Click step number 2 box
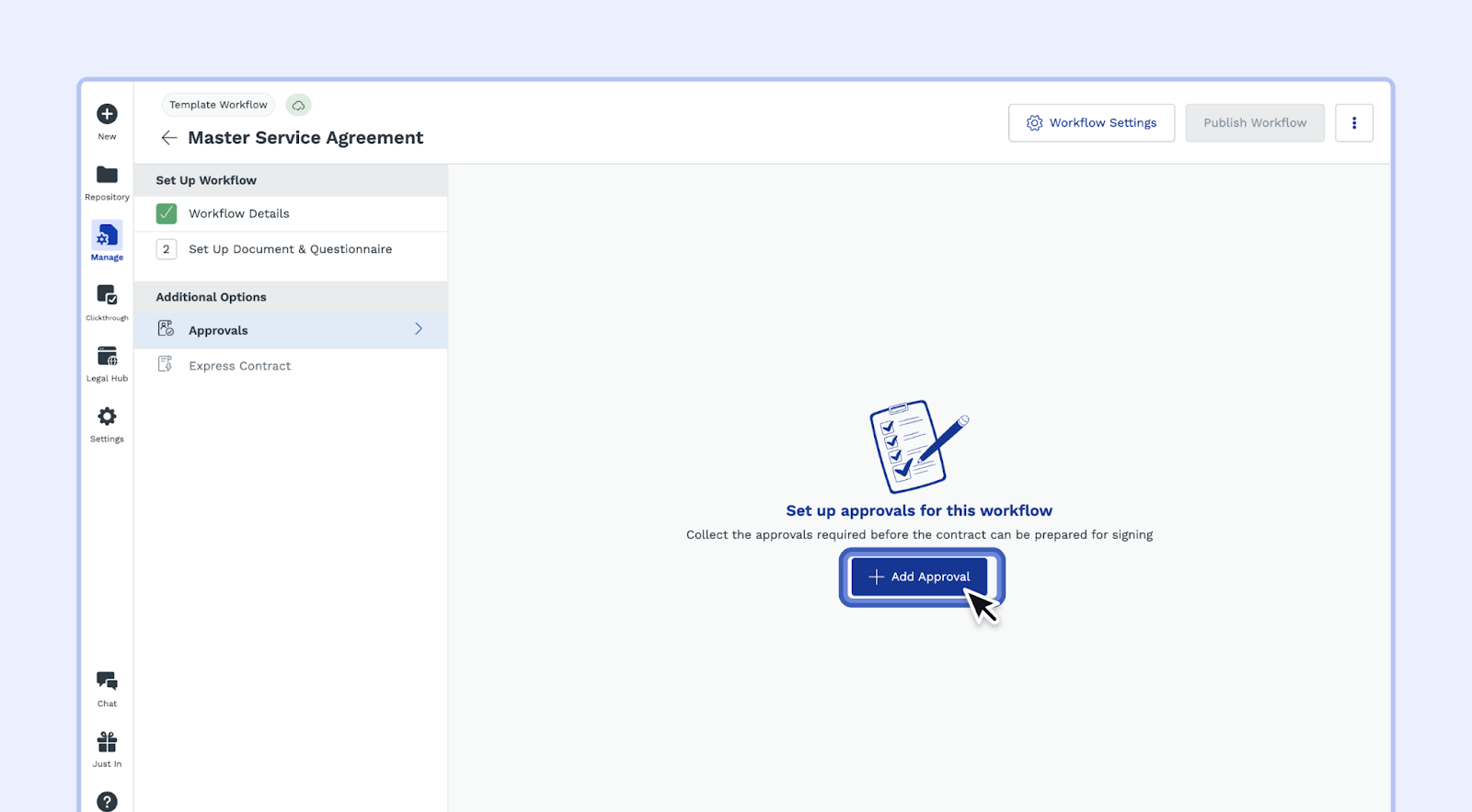This screenshot has width=1472, height=812. tap(167, 249)
